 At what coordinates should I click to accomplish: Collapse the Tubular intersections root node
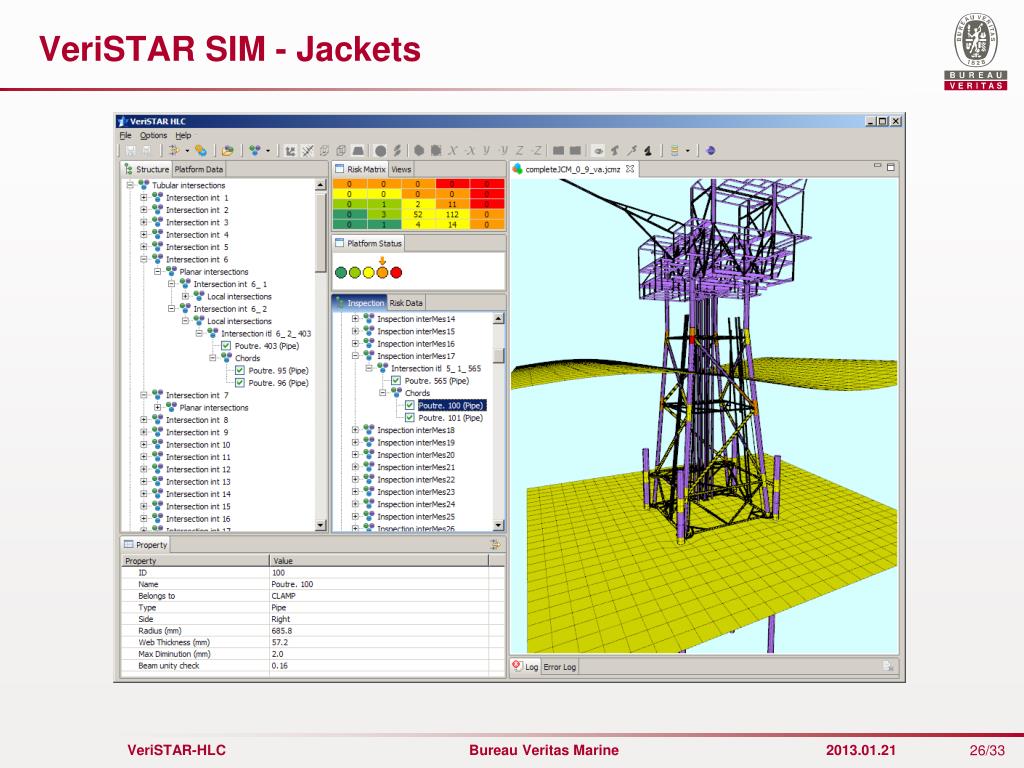(x=130, y=185)
